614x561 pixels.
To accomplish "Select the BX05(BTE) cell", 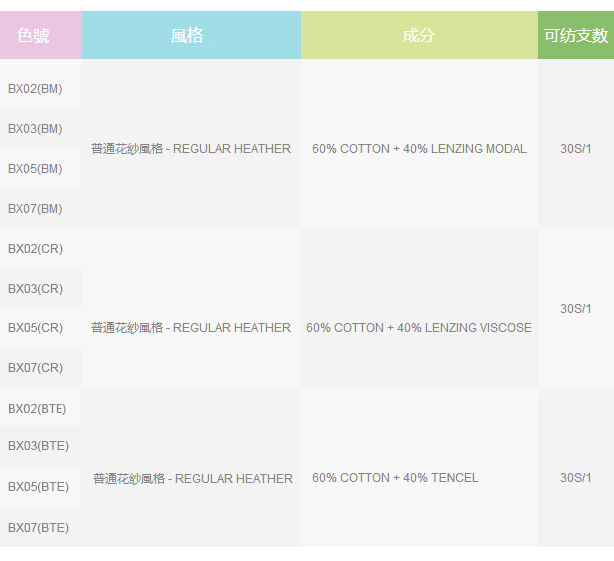I will click(x=38, y=487).
